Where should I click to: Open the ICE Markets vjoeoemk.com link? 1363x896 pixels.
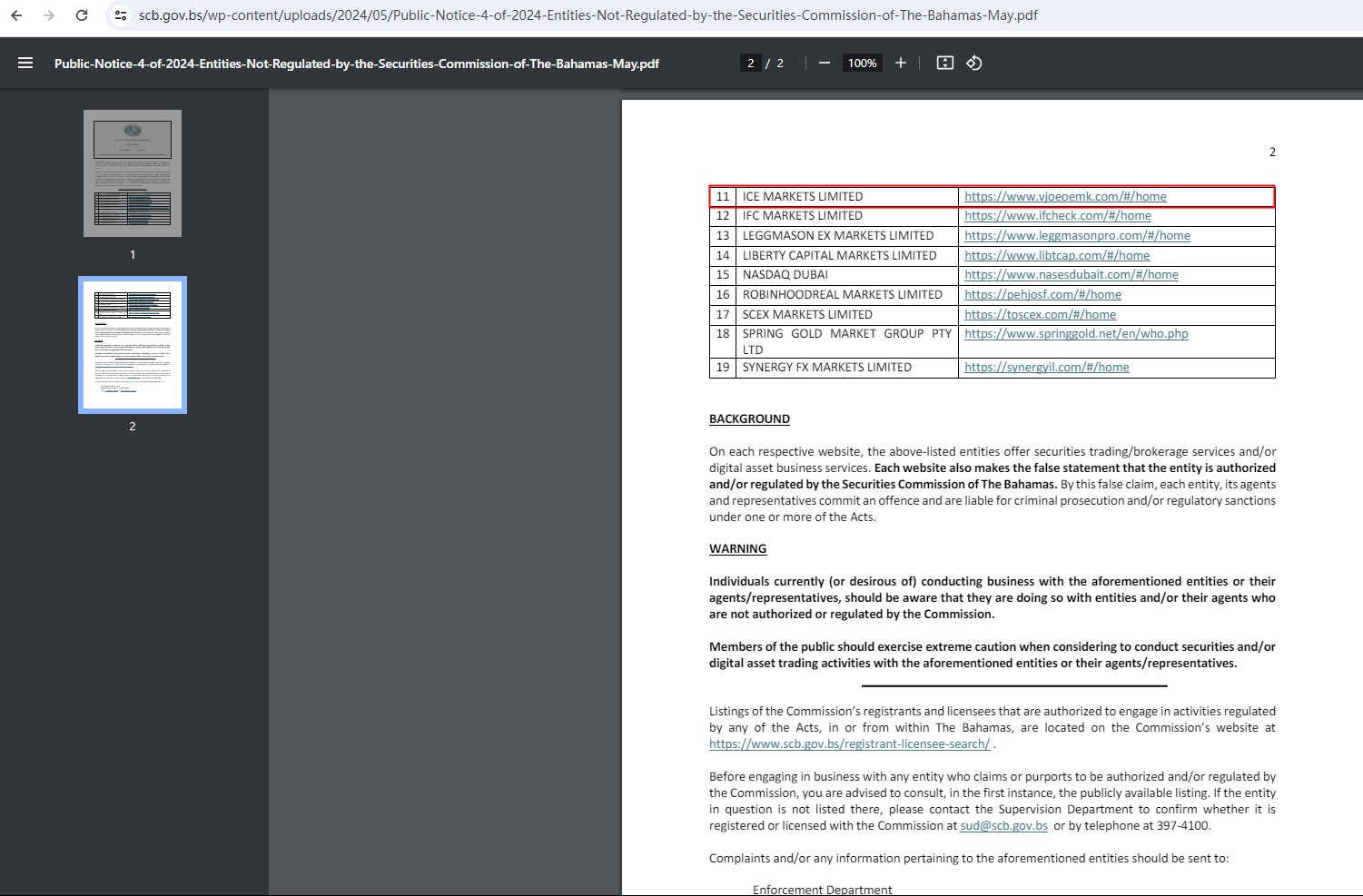pyautogui.click(x=1064, y=196)
